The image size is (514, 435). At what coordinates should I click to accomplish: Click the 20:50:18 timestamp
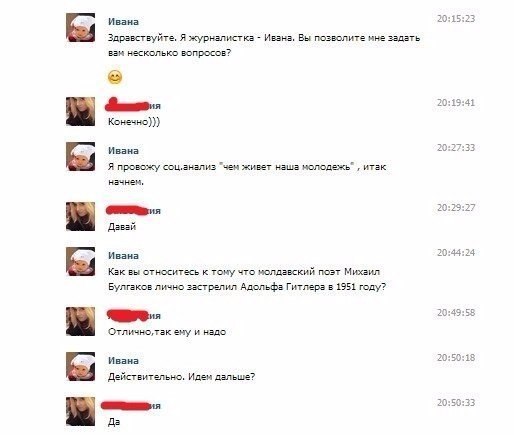coord(456,358)
